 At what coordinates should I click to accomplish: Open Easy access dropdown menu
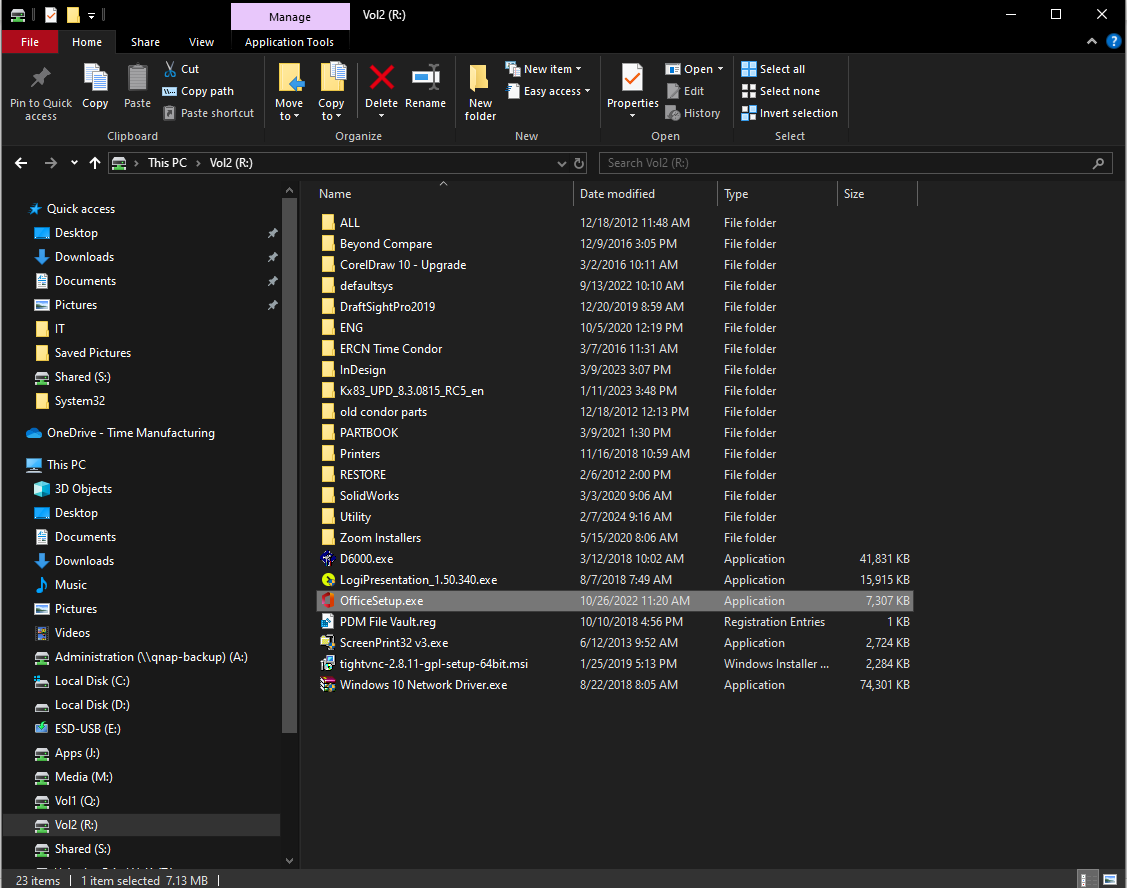pyautogui.click(x=548, y=91)
